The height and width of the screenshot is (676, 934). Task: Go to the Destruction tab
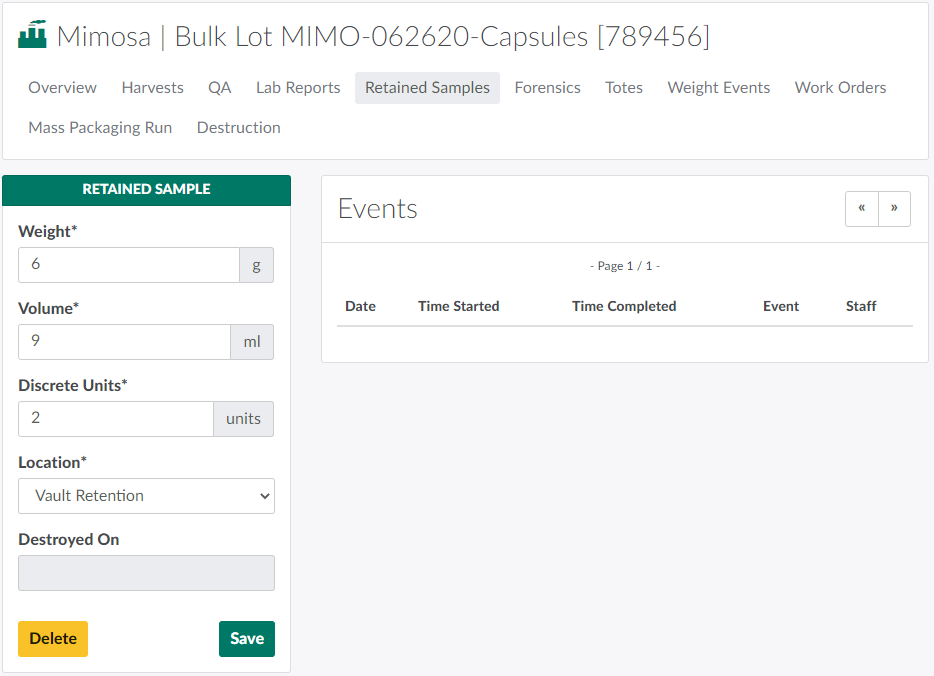[x=238, y=128]
